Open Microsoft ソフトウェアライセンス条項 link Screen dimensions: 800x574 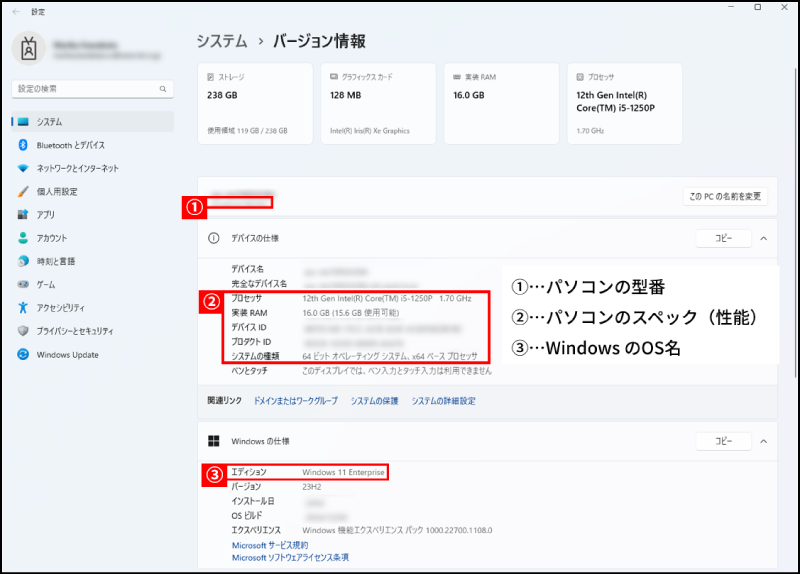pyautogui.click(x=290, y=558)
